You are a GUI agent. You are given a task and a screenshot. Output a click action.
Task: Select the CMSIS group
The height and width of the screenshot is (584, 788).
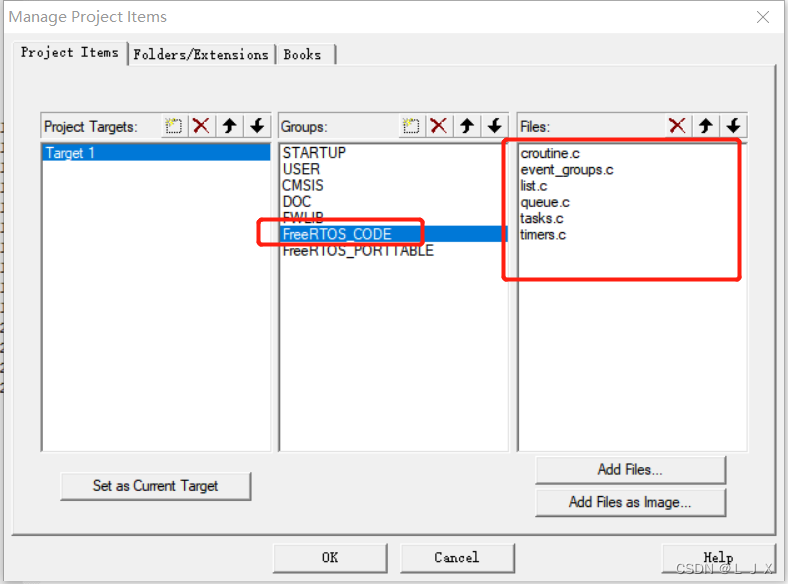coord(394,185)
